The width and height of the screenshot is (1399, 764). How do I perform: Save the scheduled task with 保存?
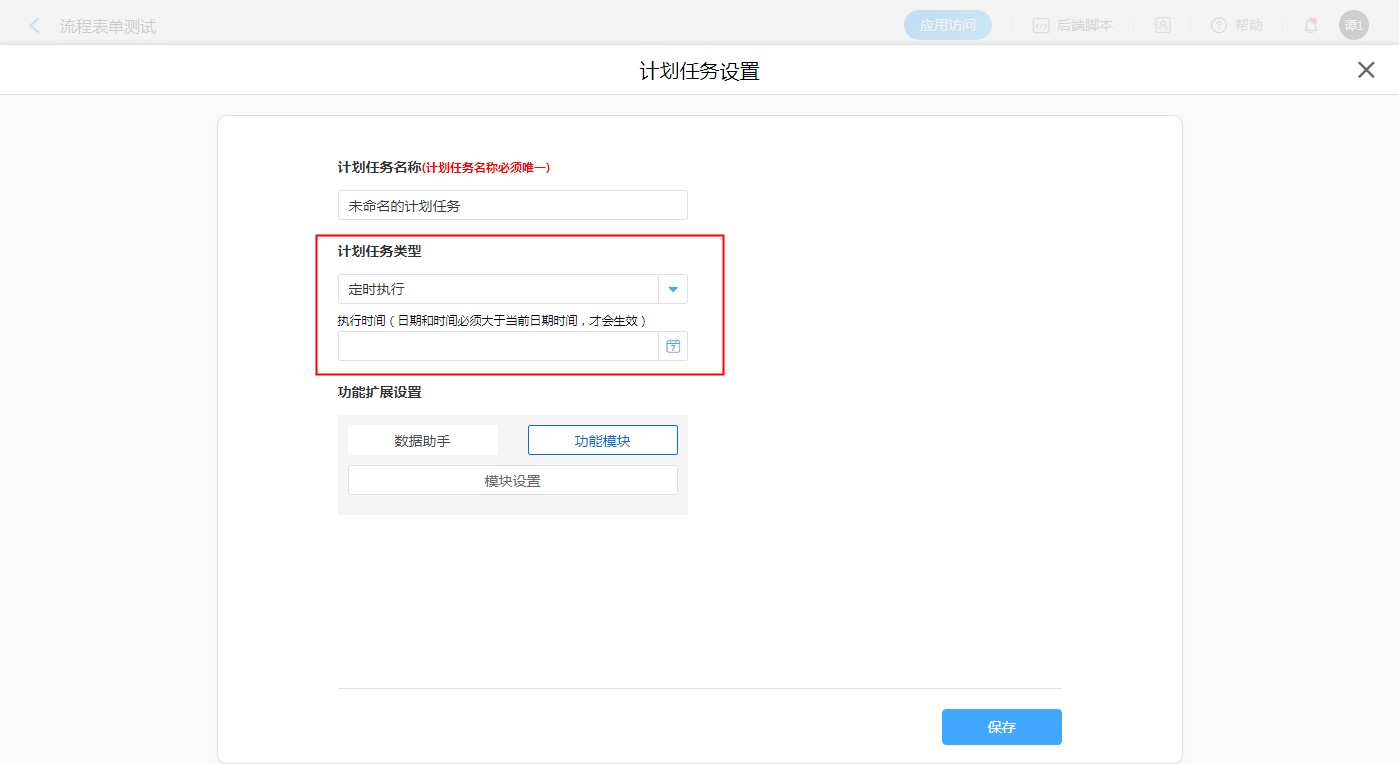click(1001, 727)
